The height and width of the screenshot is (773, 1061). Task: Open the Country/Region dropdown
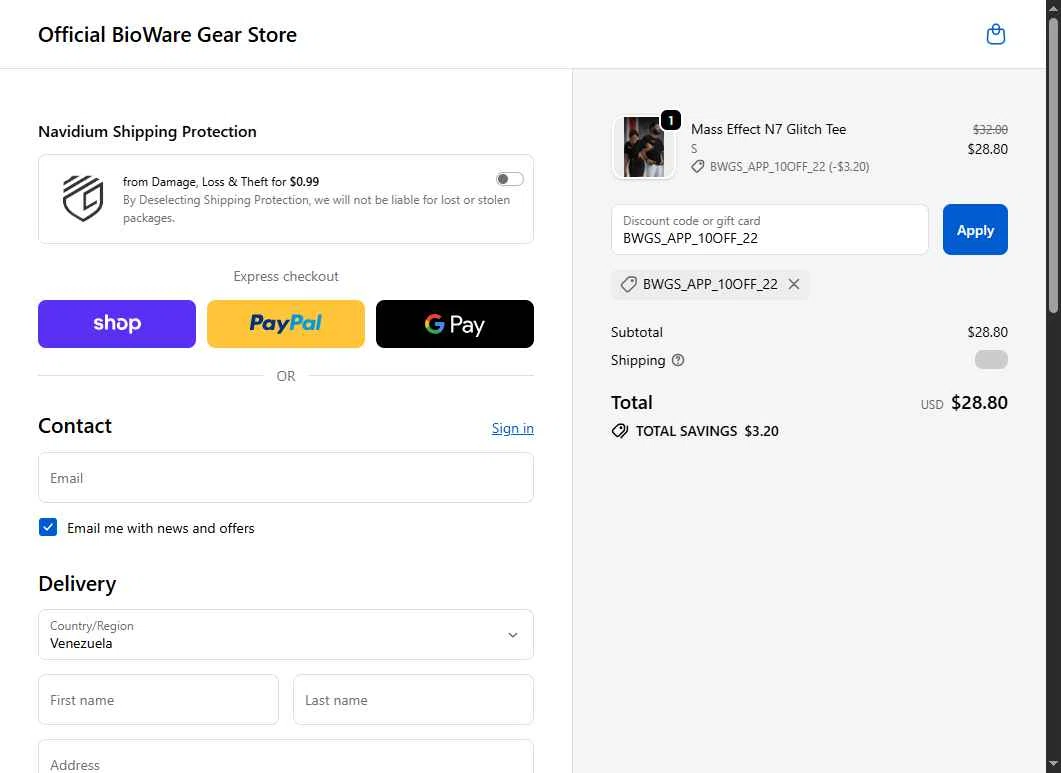click(286, 634)
